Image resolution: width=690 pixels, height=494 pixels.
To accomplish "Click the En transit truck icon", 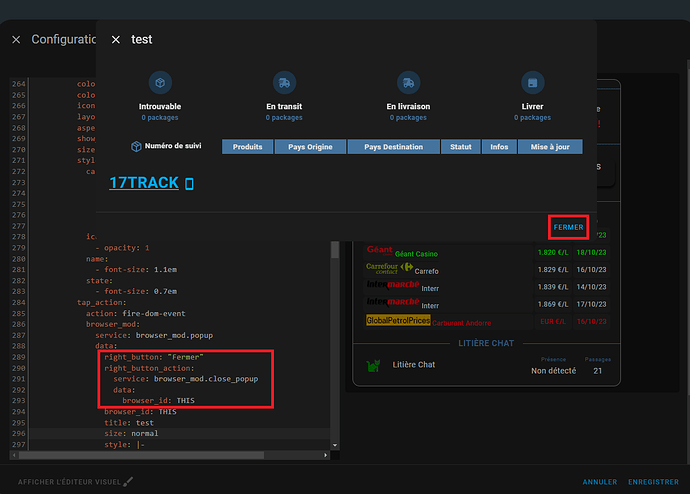I will (284, 82).
